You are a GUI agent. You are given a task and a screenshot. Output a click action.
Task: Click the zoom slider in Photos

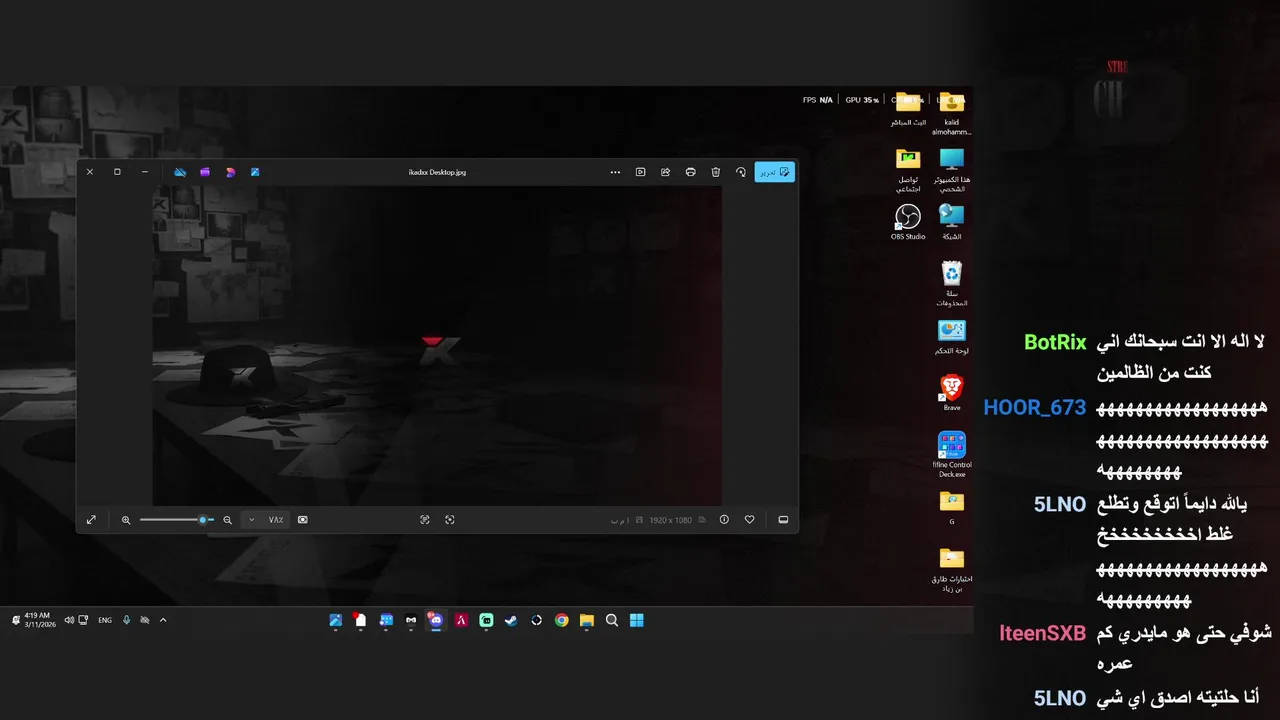[177, 520]
